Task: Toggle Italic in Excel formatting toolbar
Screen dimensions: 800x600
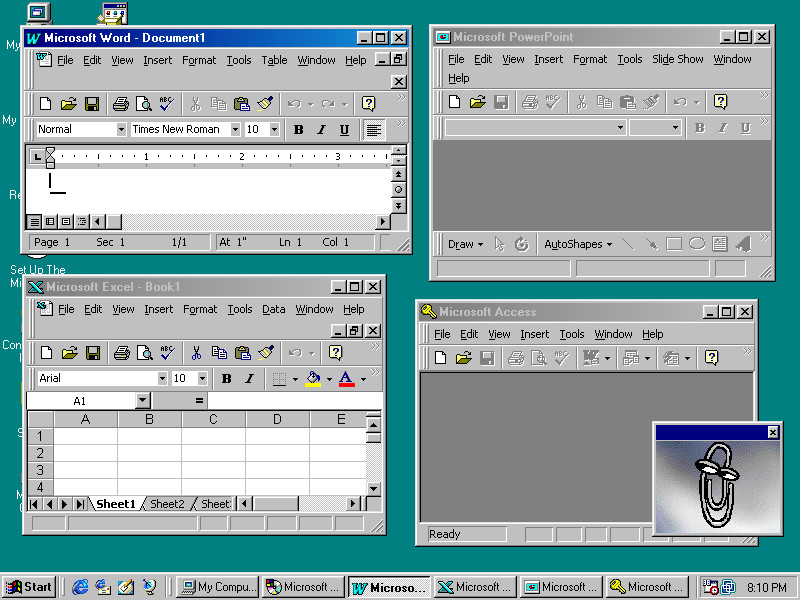Action: pyautogui.click(x=249, y=379)
